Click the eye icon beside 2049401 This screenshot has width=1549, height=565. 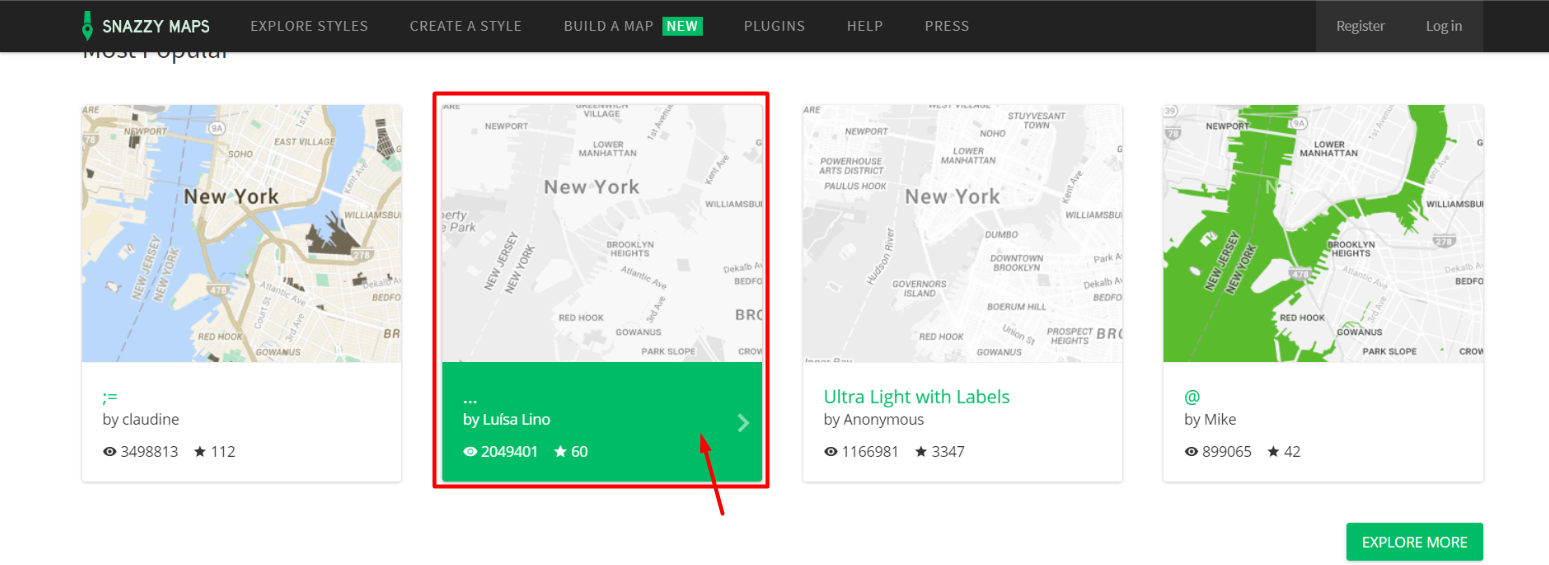(470, 452)
